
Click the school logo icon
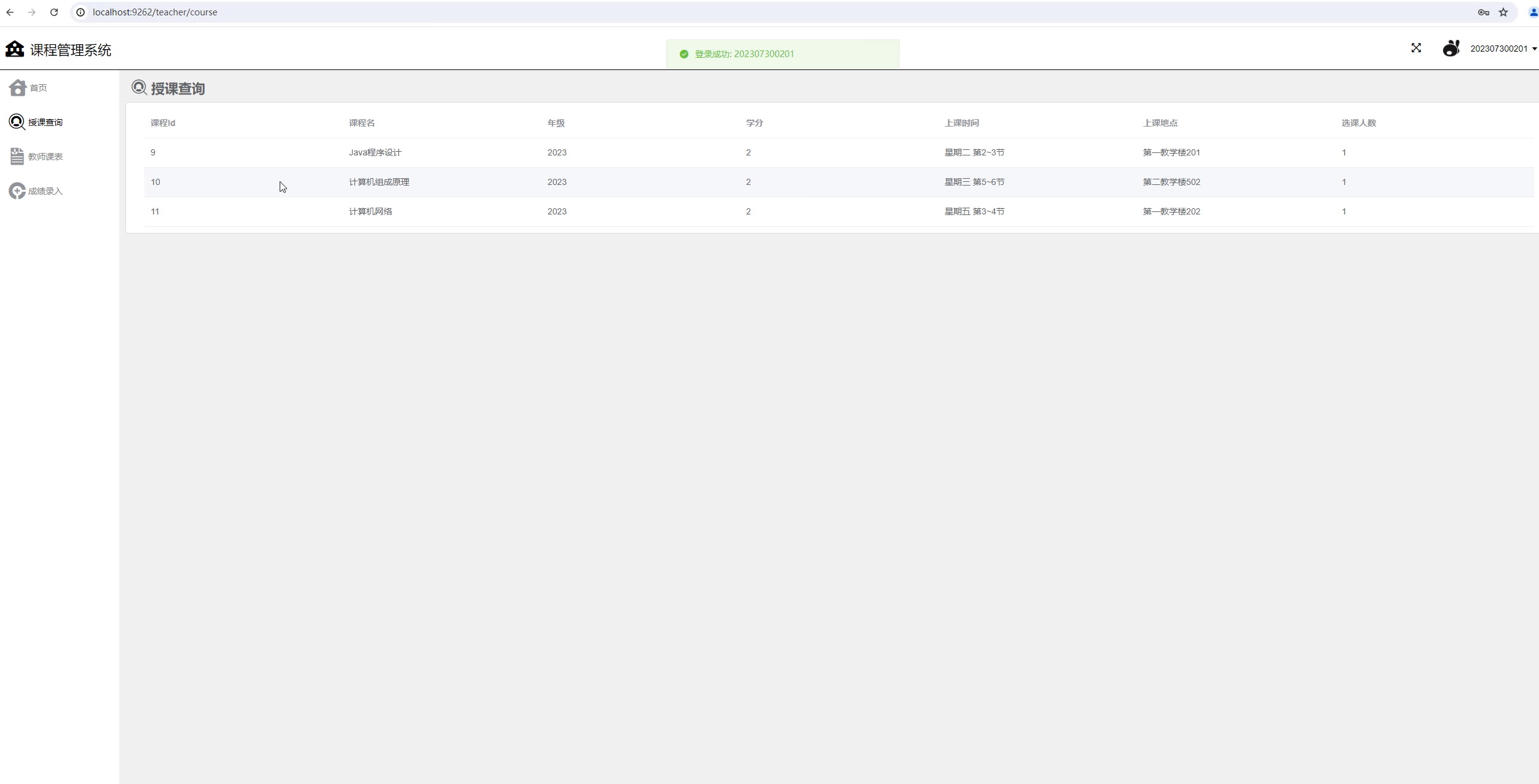pyautogui.click(x=15, y=49)
